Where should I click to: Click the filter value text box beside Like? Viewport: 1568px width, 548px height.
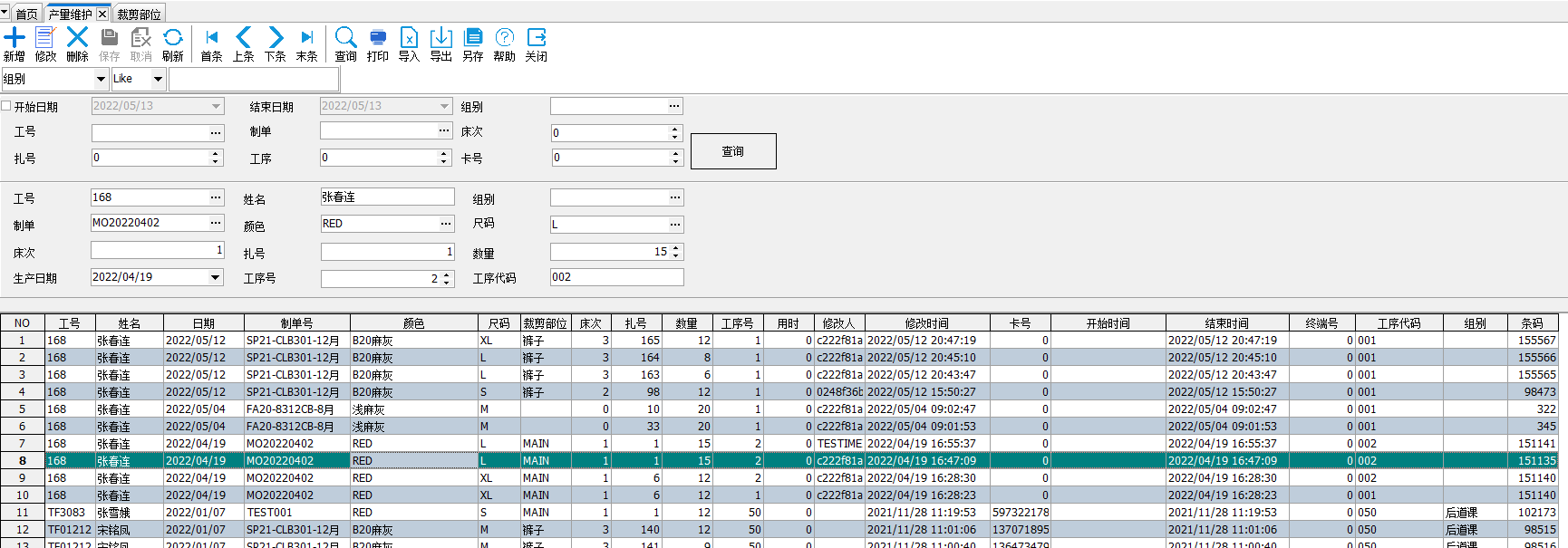(x=254, y=79)
